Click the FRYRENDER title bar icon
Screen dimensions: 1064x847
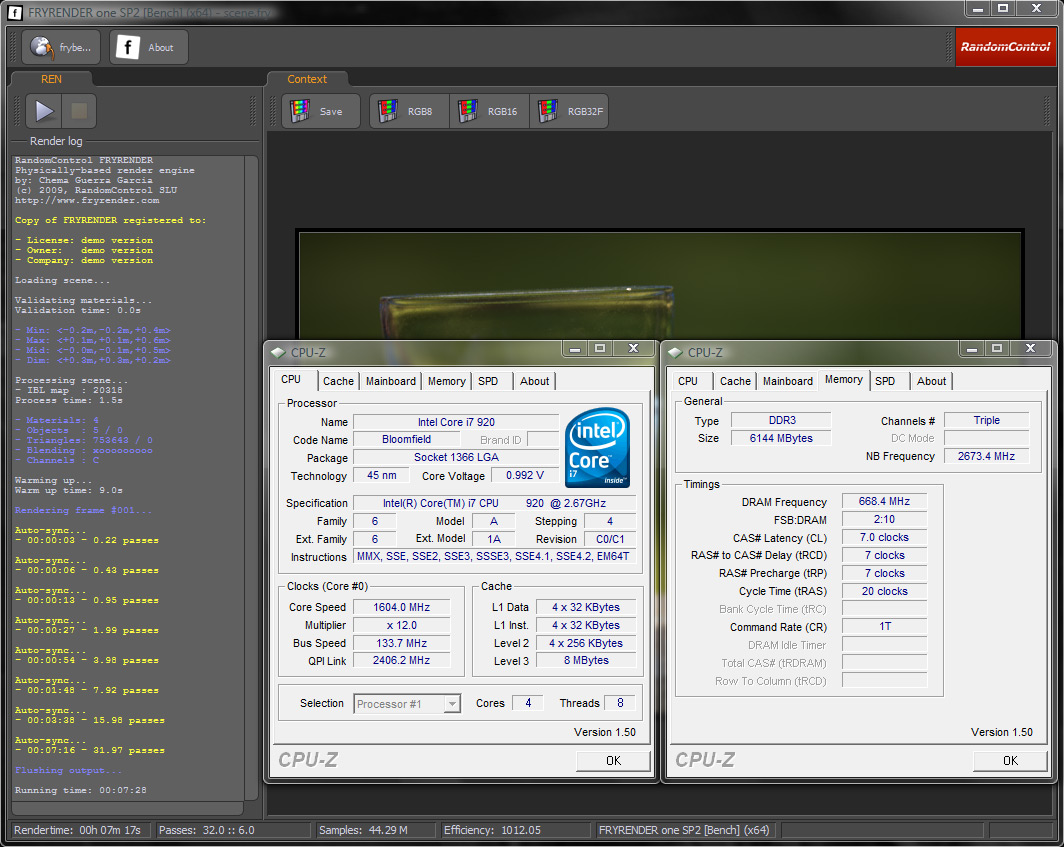click(15, 12)
